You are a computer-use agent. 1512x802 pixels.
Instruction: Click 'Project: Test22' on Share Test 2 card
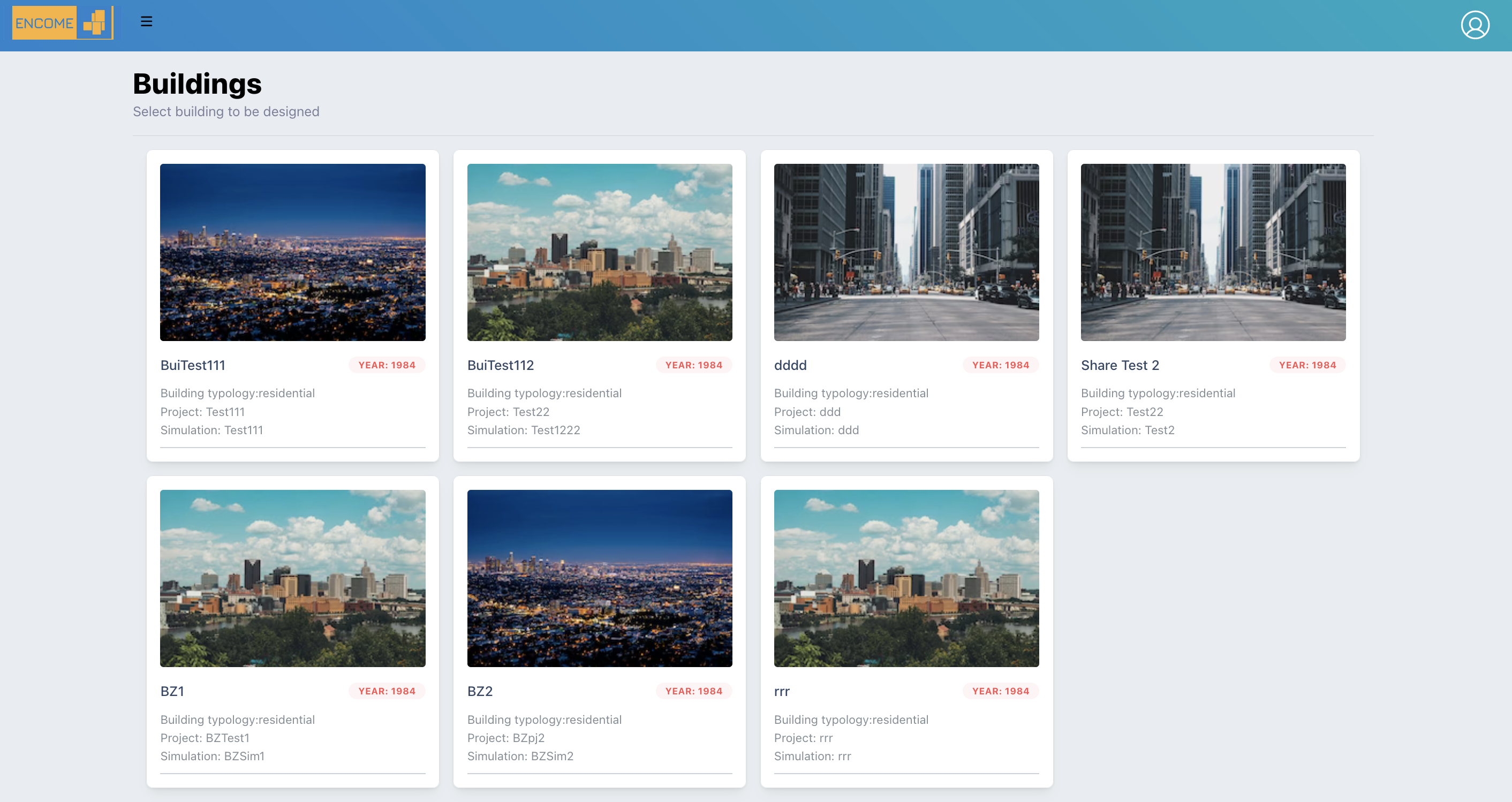(x=1122, y=412)
